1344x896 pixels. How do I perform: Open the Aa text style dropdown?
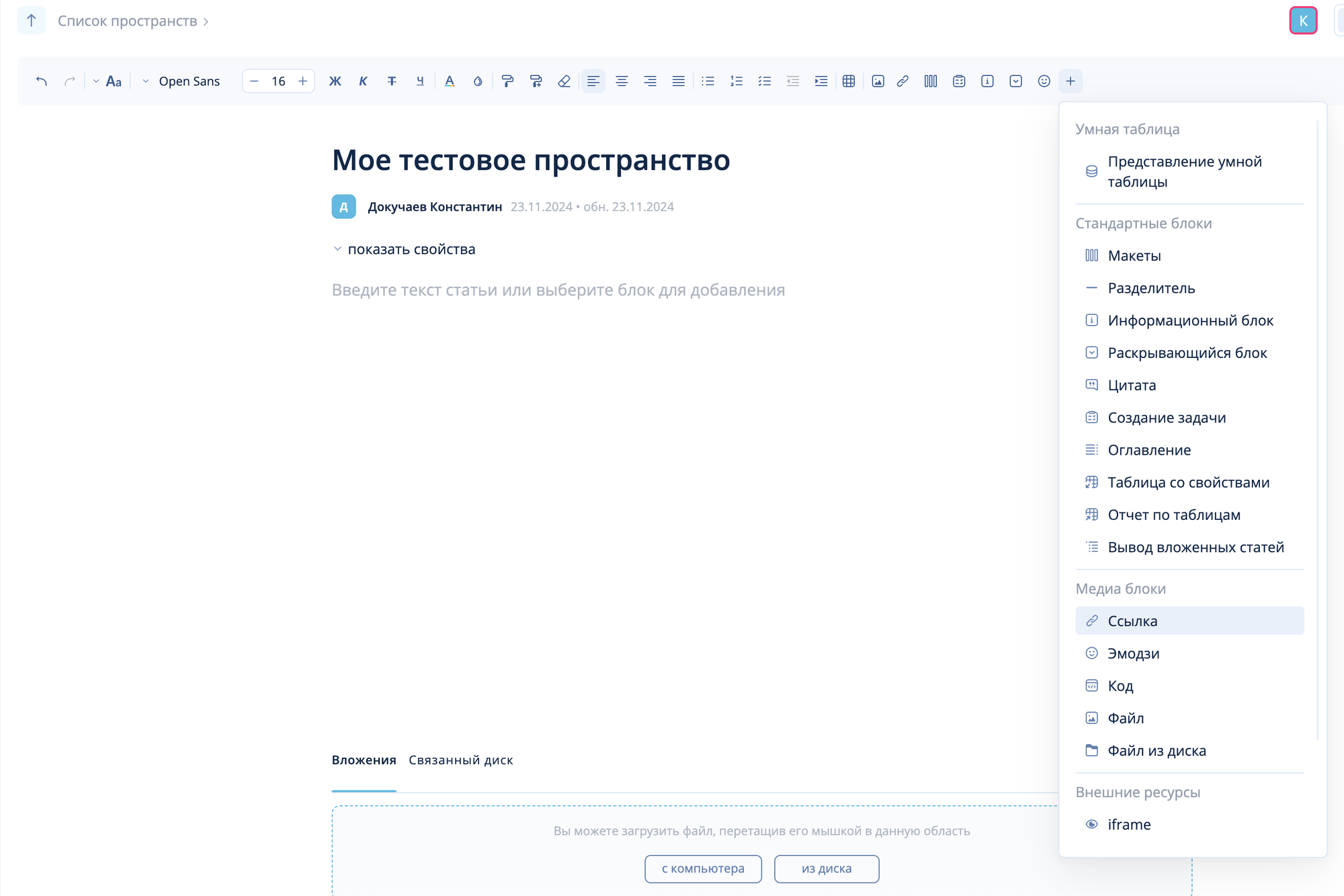(x=108, y=81)
